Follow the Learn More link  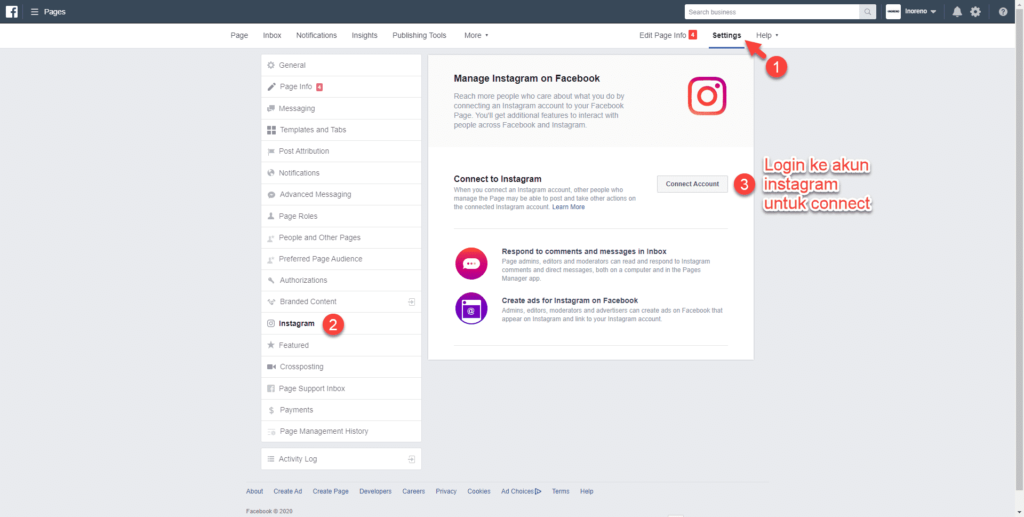568,207
